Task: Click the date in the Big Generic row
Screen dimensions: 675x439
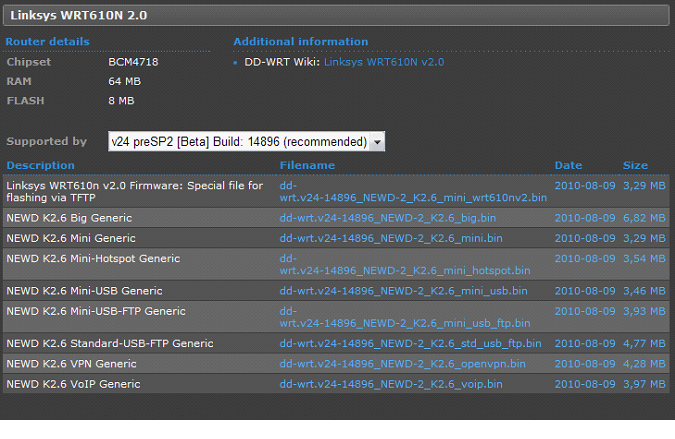Action: tap(585, 218)
